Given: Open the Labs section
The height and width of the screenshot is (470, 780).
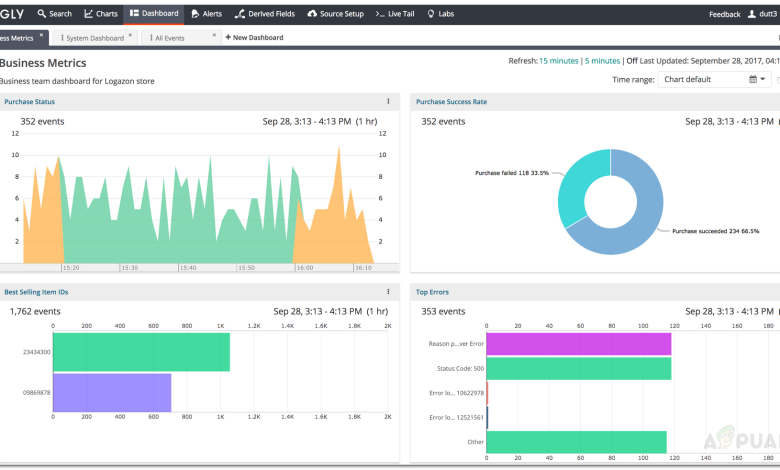Looking at the screenshot, I should 440,14.
